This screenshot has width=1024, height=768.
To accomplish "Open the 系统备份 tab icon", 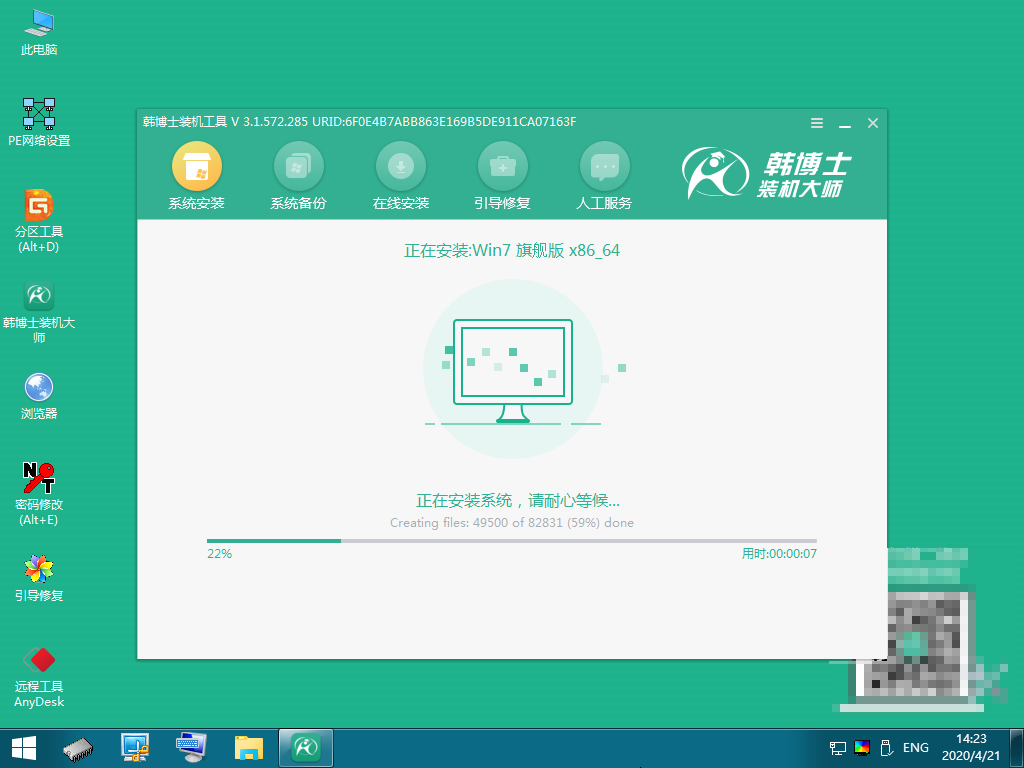I will 298,167.
